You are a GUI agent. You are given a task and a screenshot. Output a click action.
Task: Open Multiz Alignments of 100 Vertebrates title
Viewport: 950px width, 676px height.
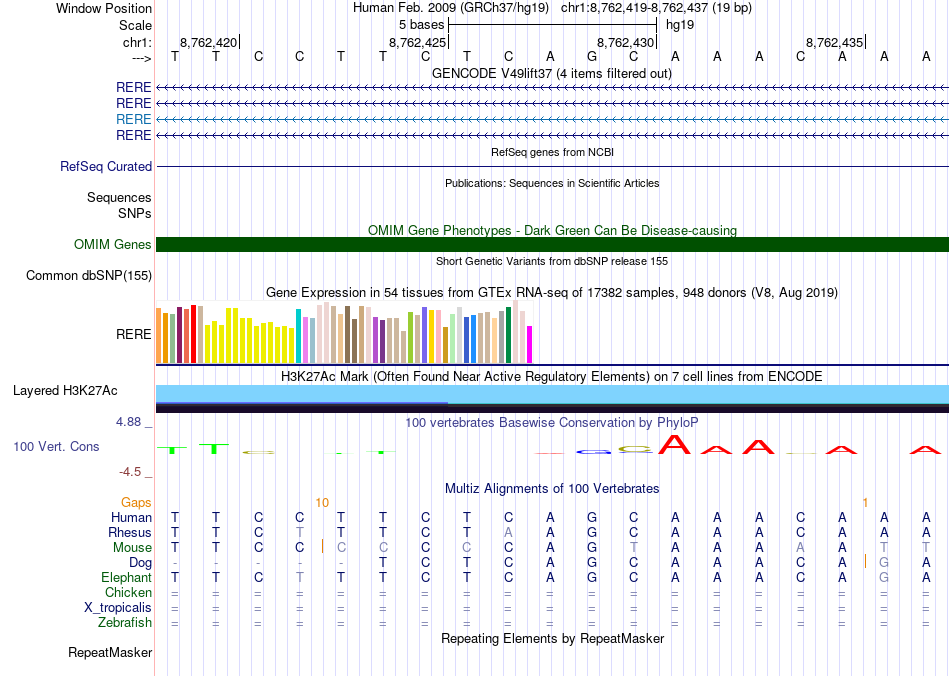[552, 488]
